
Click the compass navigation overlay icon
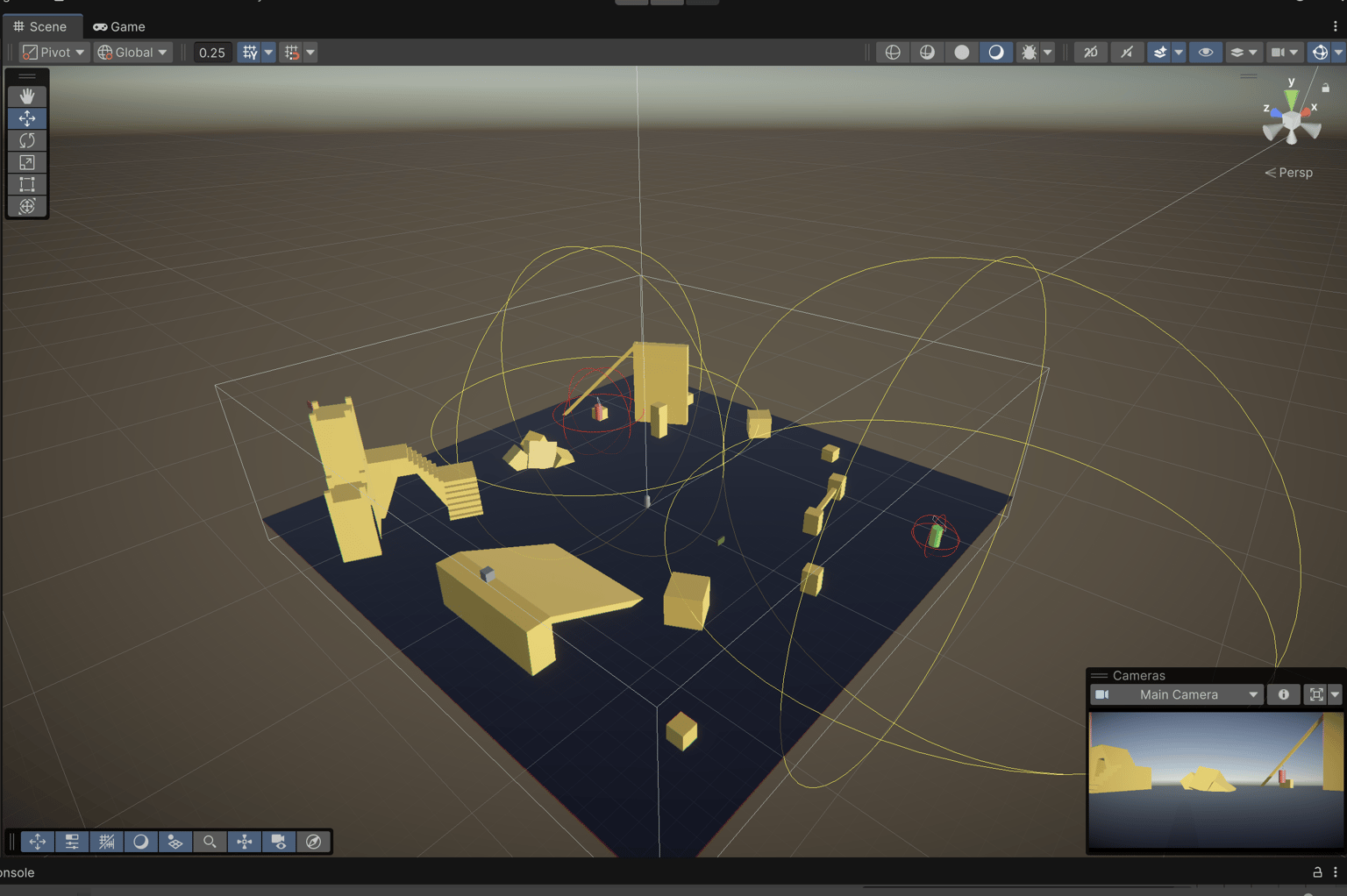(313, 842)
